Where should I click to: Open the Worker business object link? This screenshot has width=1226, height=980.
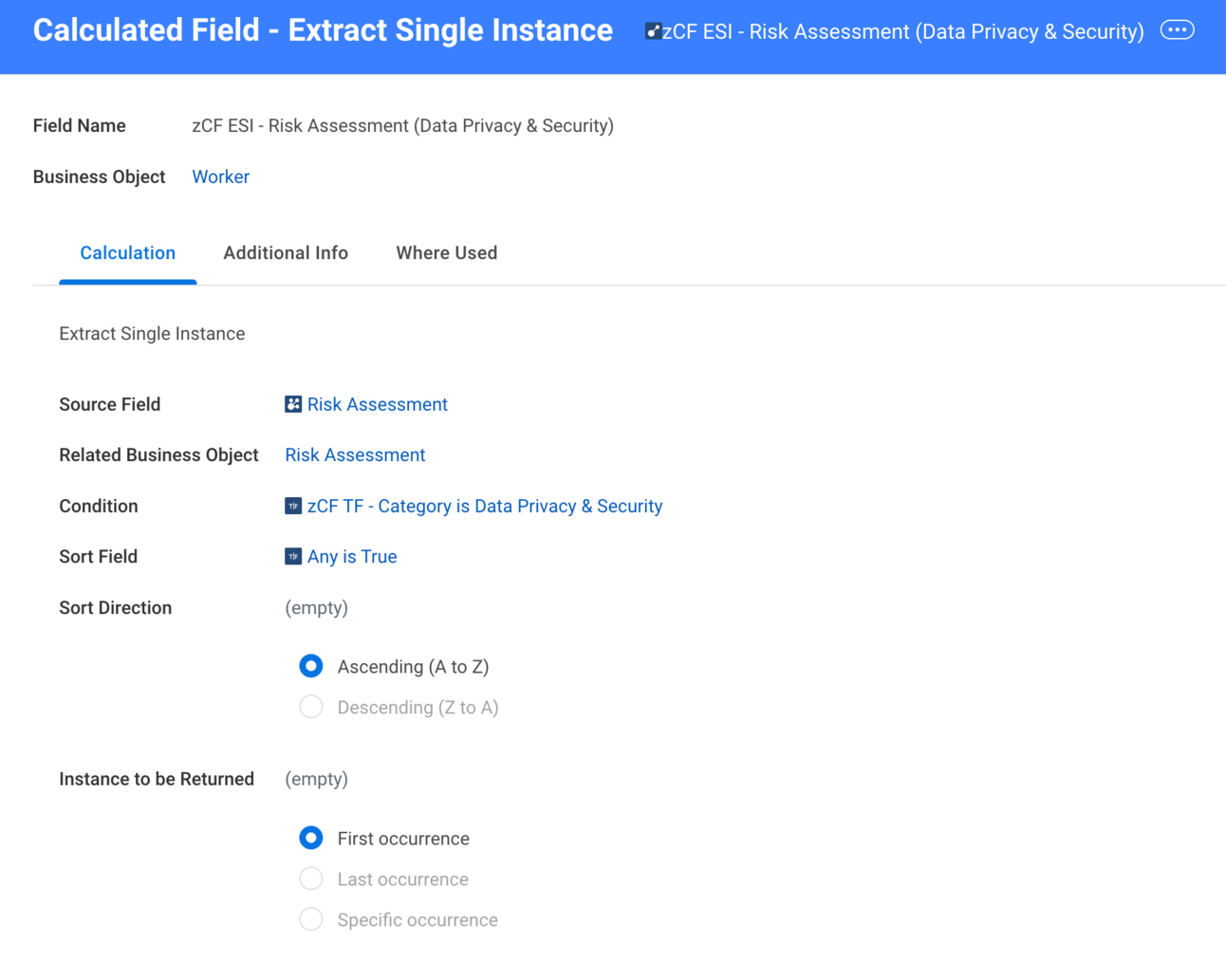point(220,177)
